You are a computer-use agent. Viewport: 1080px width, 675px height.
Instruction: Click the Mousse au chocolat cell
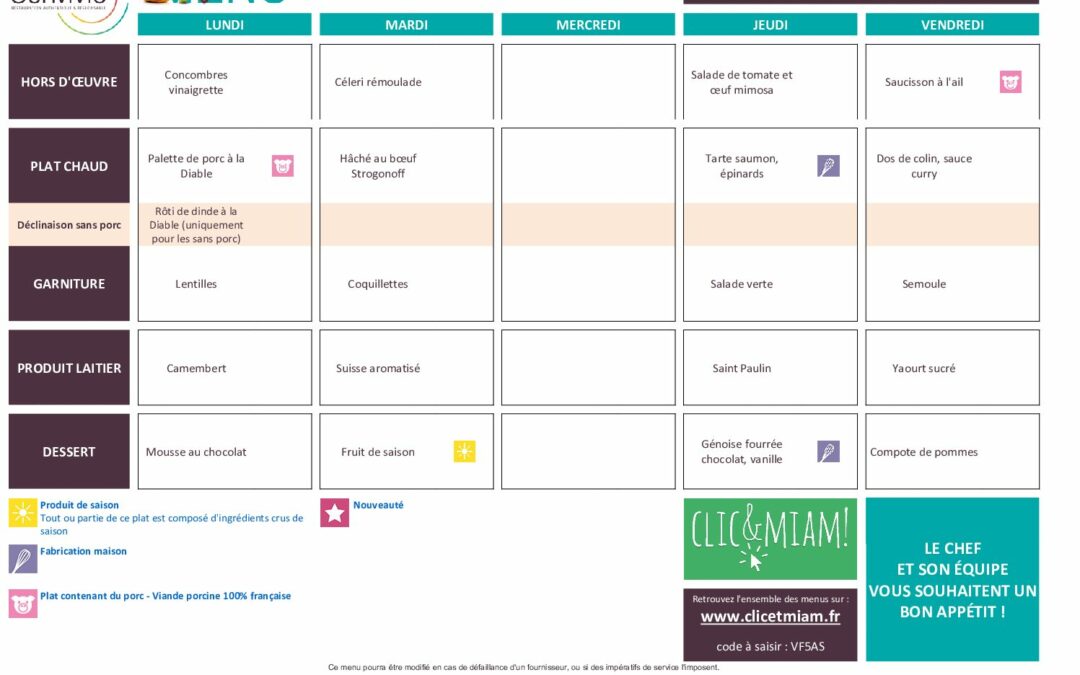(197, 452)
